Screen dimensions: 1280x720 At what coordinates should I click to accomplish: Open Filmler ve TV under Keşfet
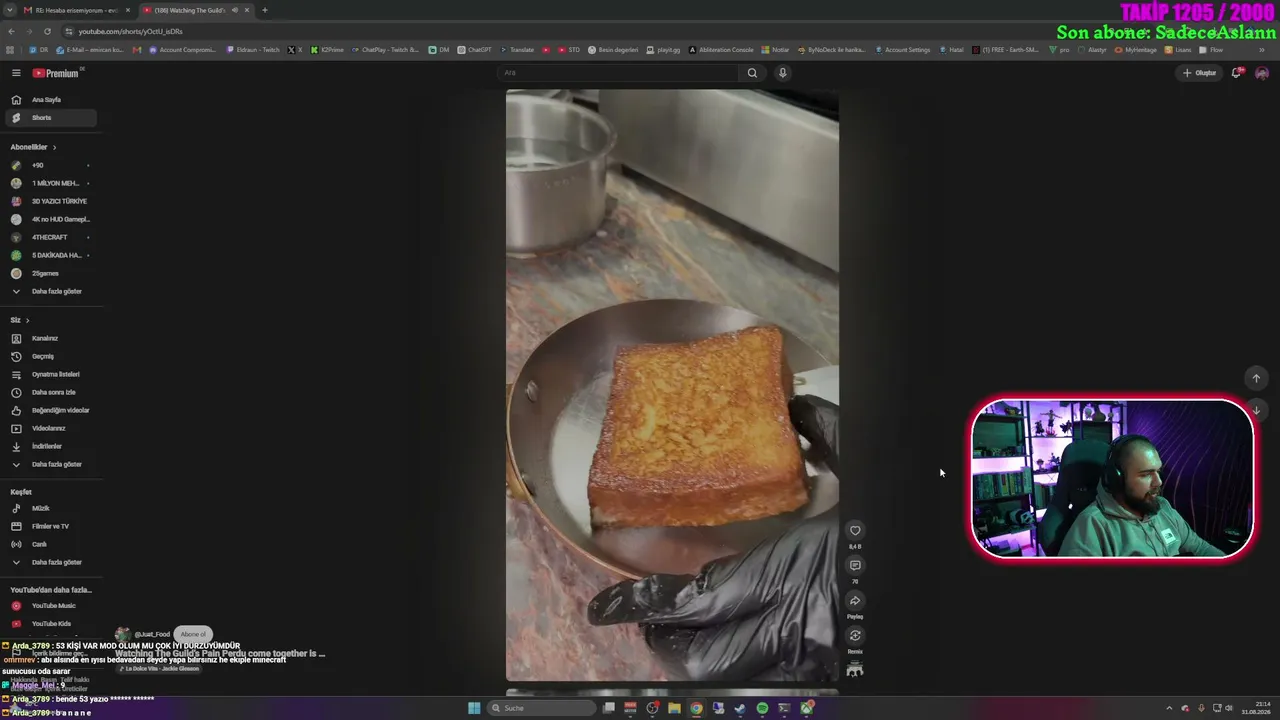tap(50, 526)
